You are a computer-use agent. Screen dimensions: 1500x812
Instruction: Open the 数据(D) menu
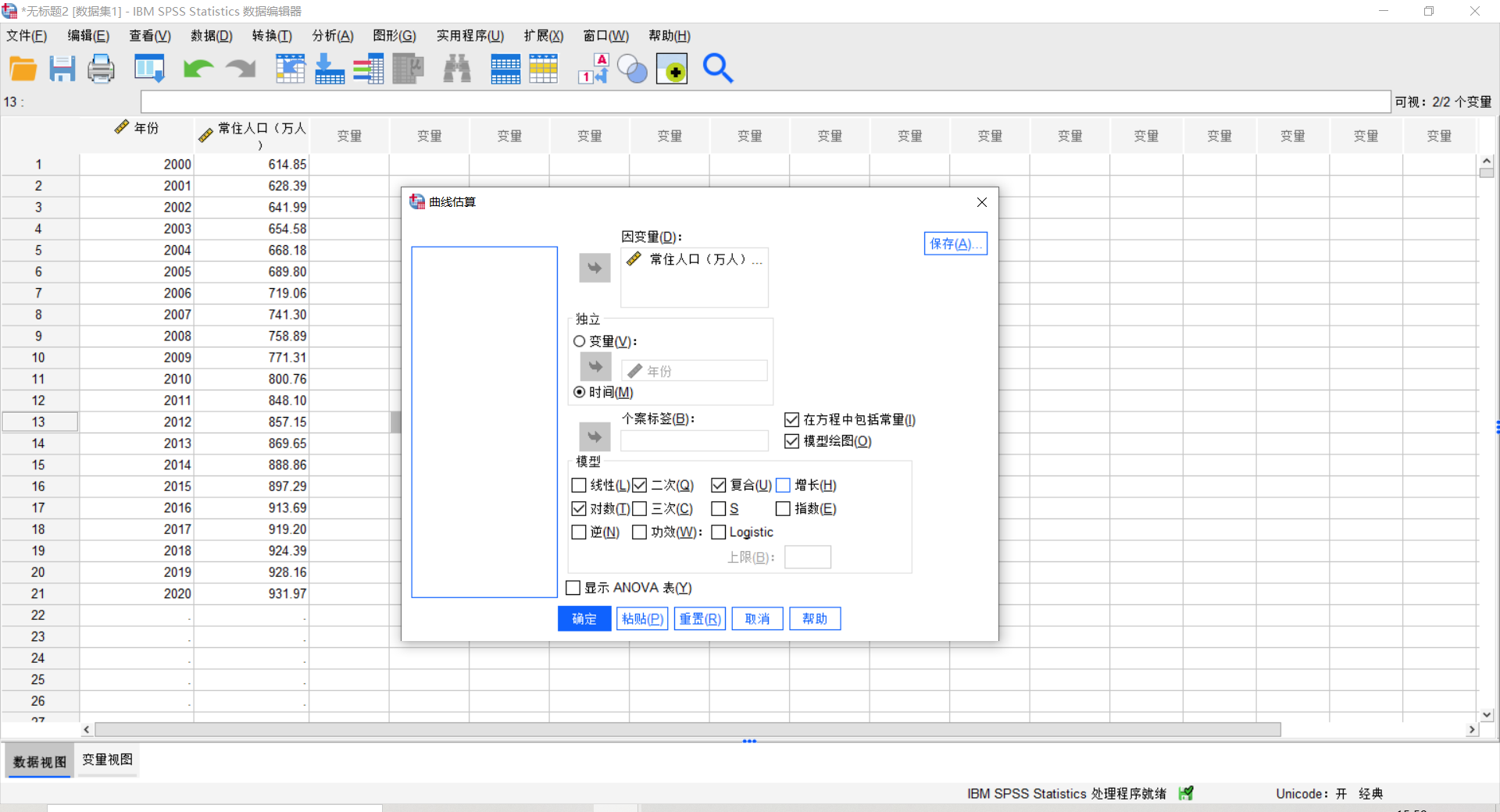[x=212, y=36]
